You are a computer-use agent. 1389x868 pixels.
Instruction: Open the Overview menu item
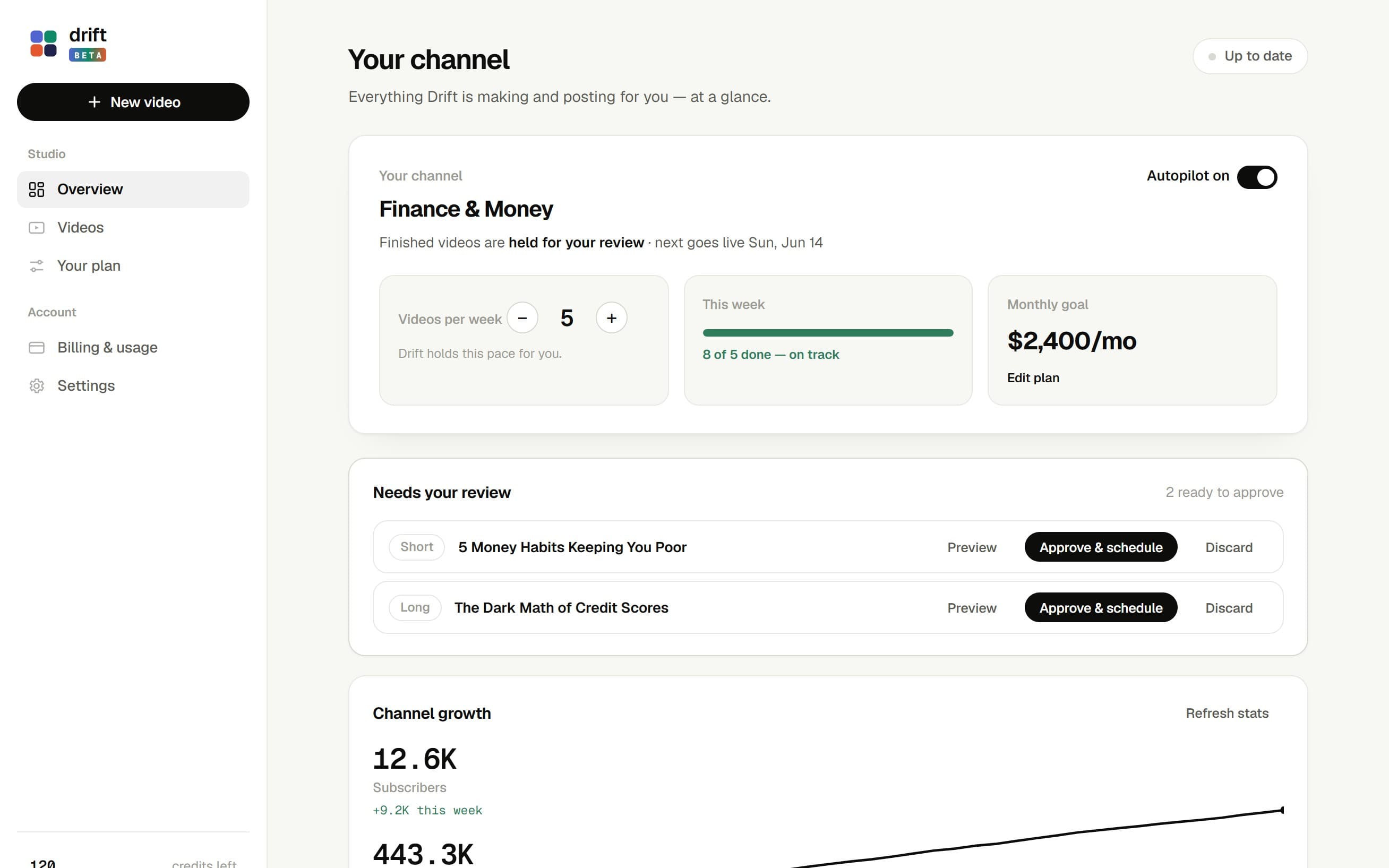click(x=133, y=190)
